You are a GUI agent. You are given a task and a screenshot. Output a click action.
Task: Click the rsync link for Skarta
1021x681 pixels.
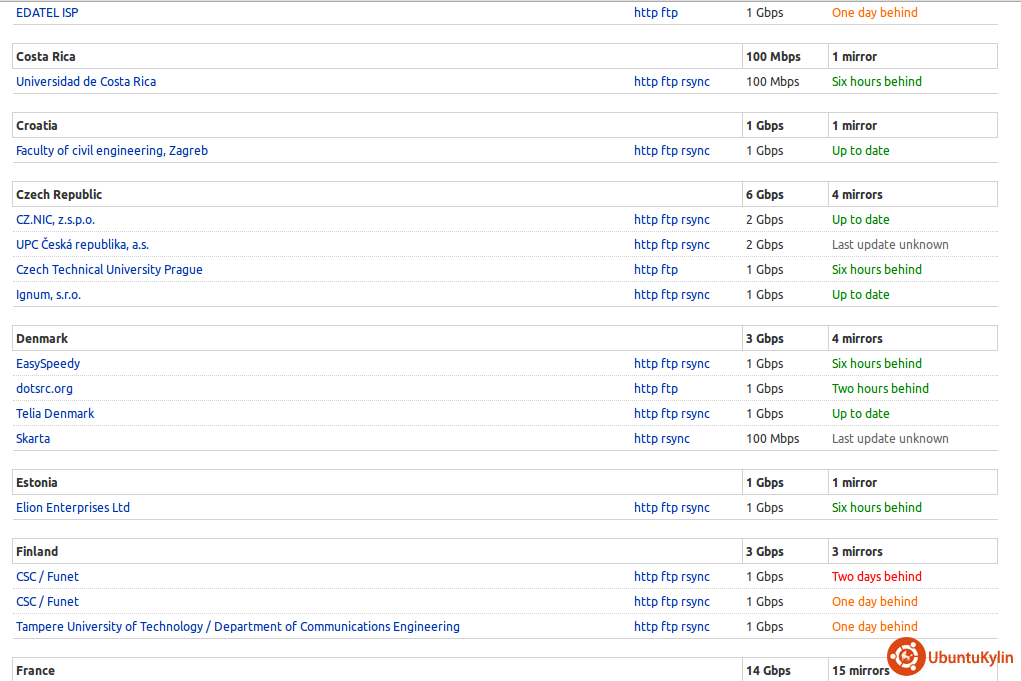pyautogui.click(x=676, y=439)
